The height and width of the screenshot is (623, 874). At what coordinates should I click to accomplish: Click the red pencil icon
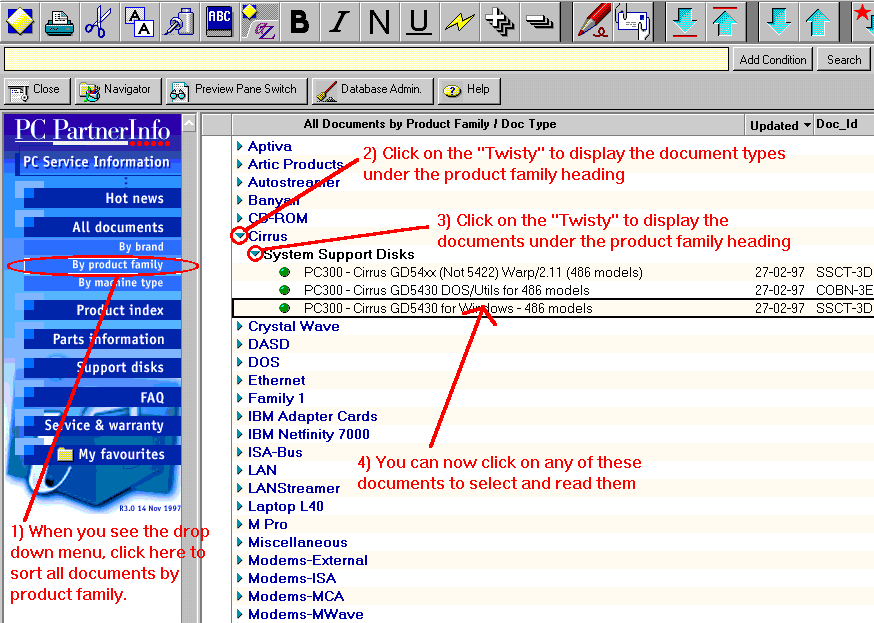pyautogui.click(x=593, y=21)
